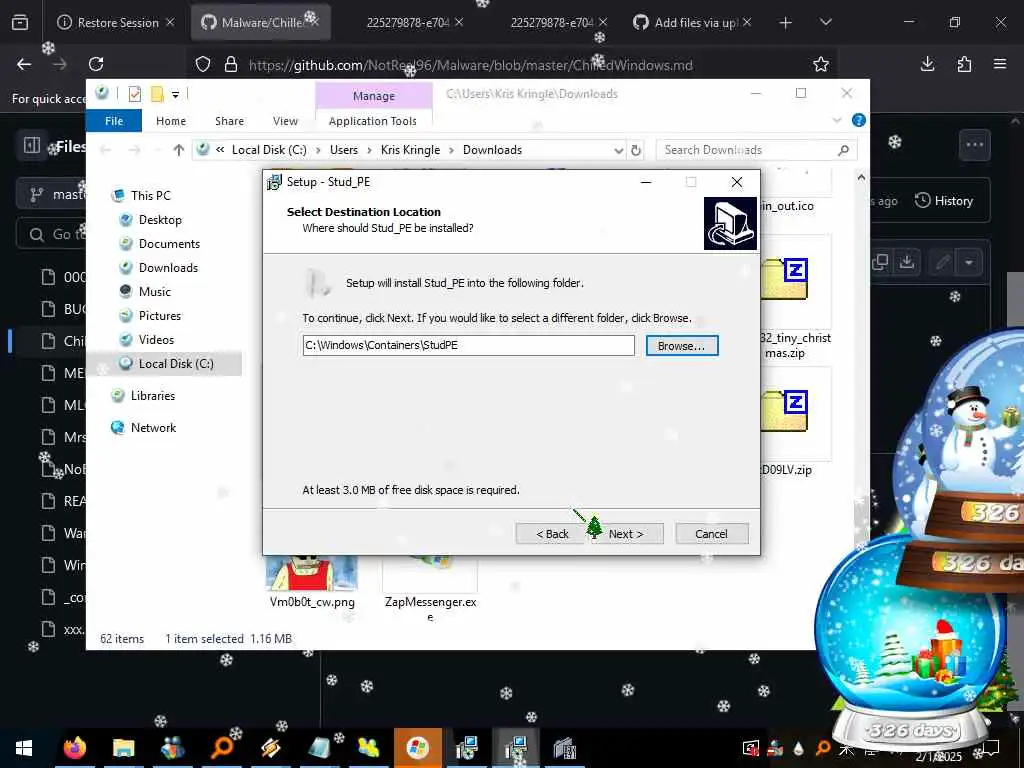Open a new Firefox tab with plus

click(786, 22)
